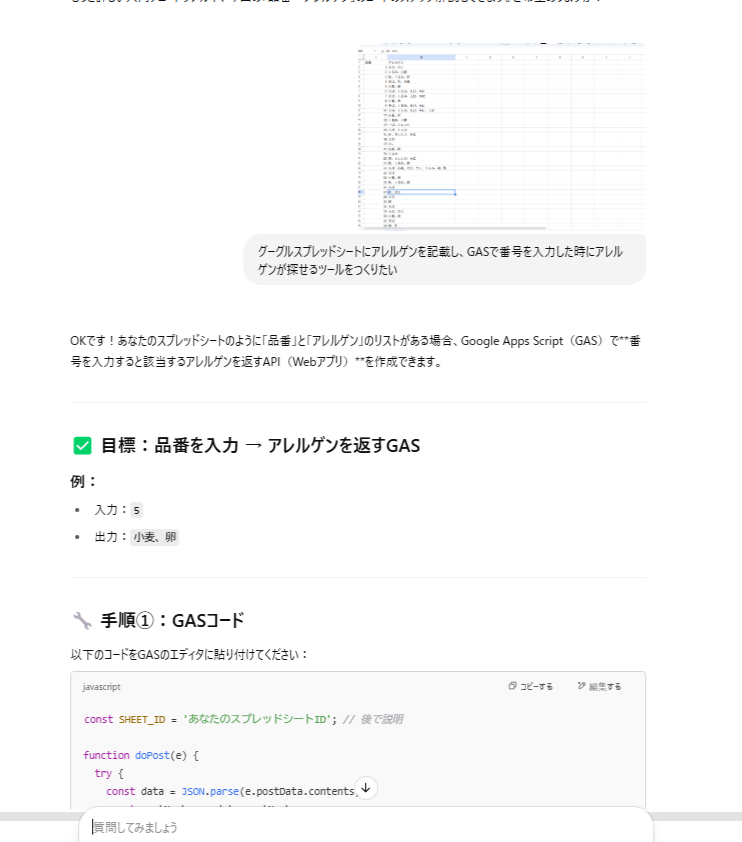Screen dimensions: 742x842
Task: Click the heading 手順①：GASコード
Action: tap(172, 620)
